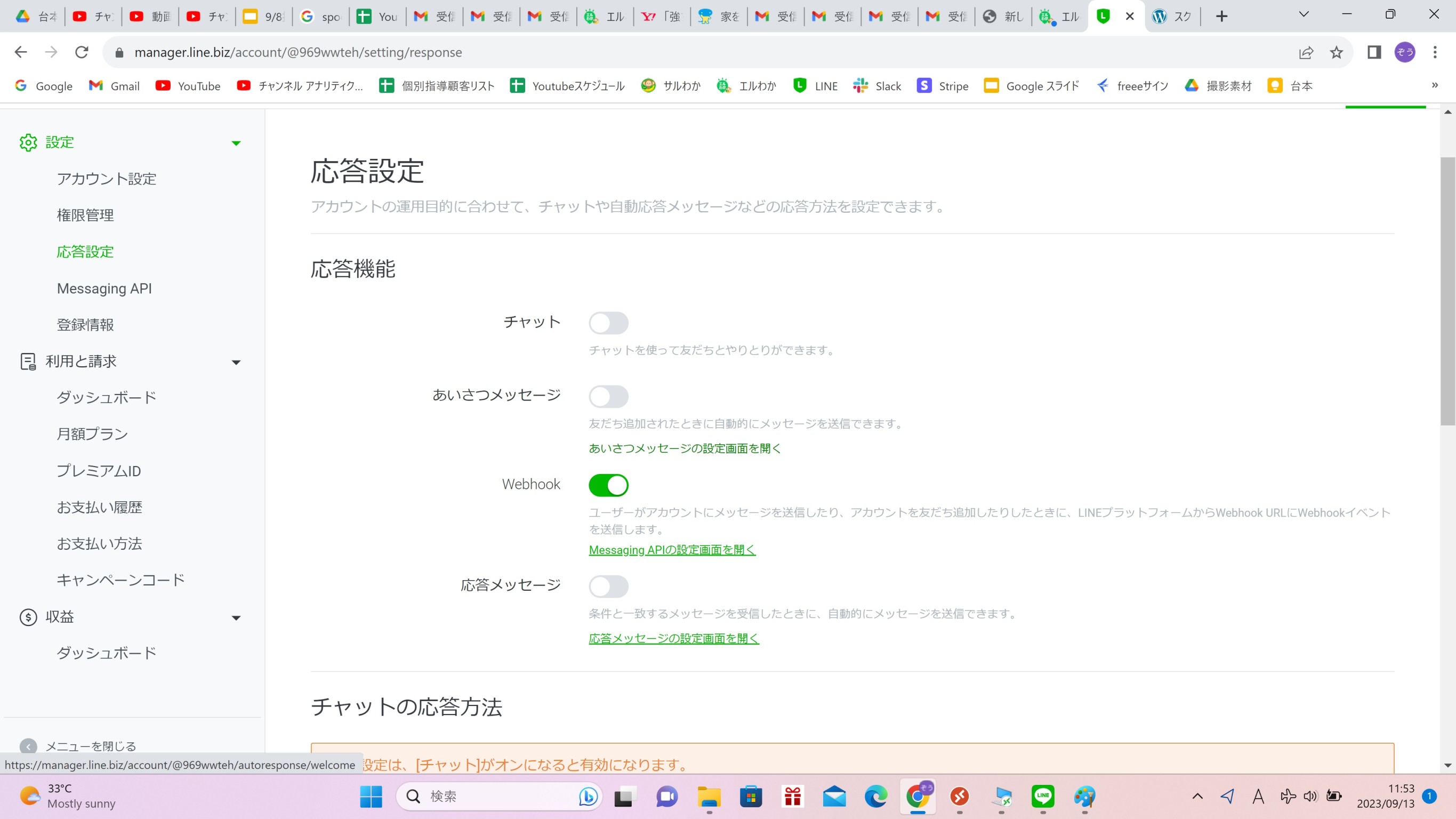Click the page vertical scrollbar thumb
Screen dimensions: 1456x819
1447,291
